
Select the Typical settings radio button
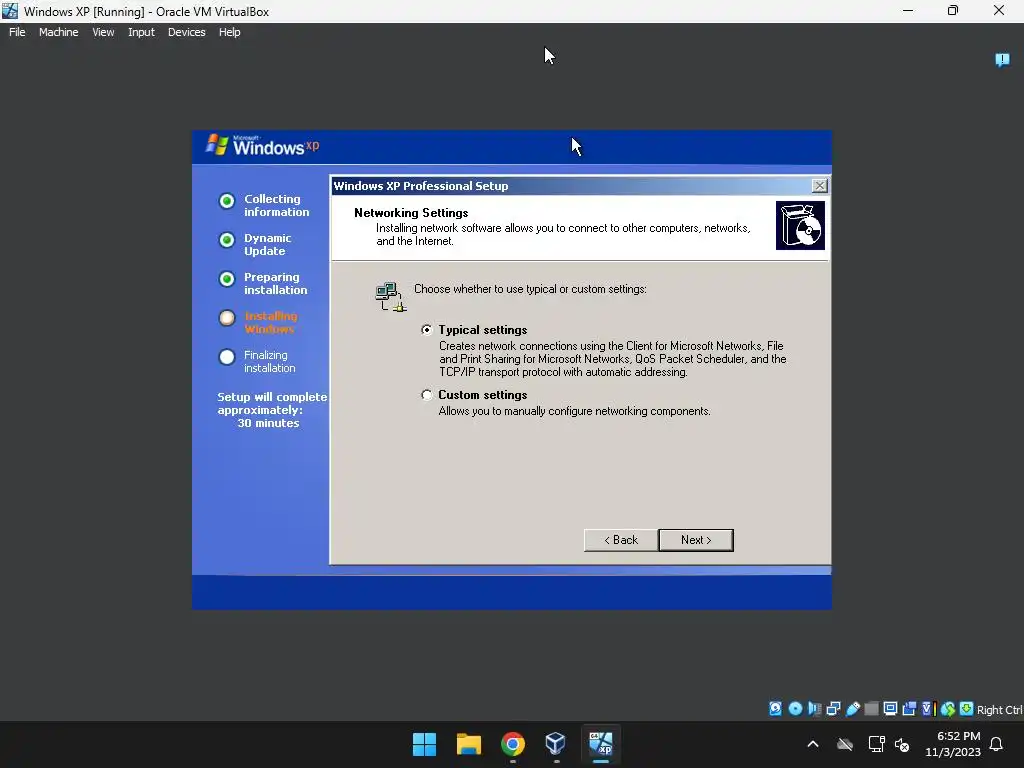pos(426,330)
